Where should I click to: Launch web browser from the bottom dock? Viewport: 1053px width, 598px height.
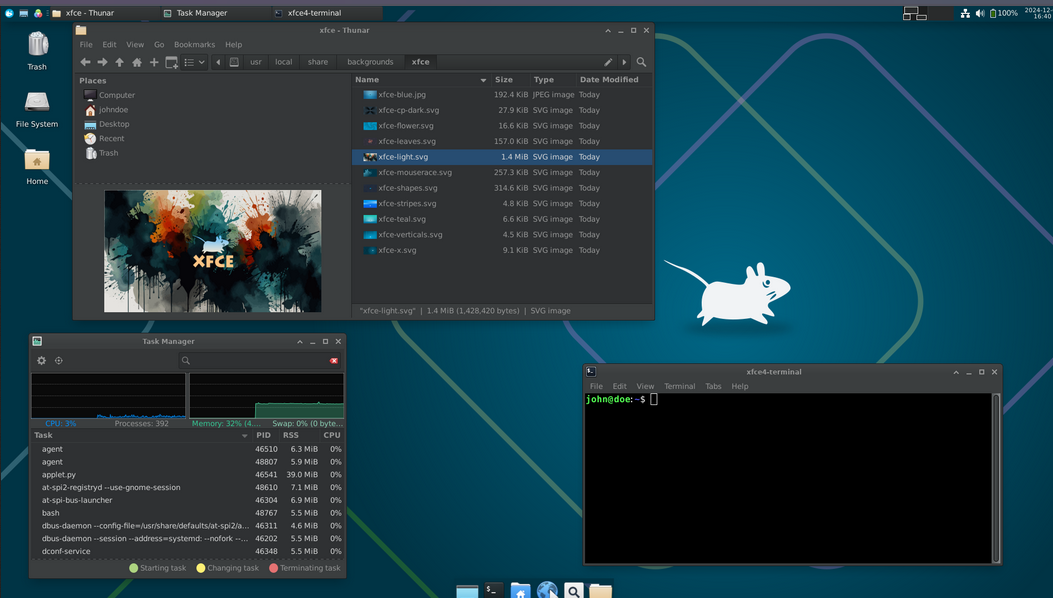[x=547, y=590]
